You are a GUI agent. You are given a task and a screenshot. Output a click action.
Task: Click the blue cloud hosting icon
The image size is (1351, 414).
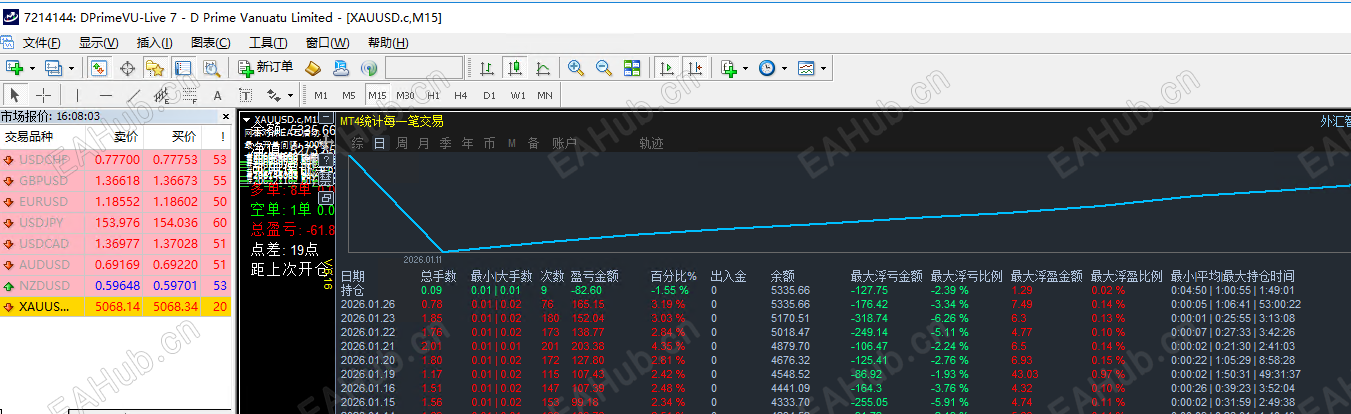click(341, 68)
